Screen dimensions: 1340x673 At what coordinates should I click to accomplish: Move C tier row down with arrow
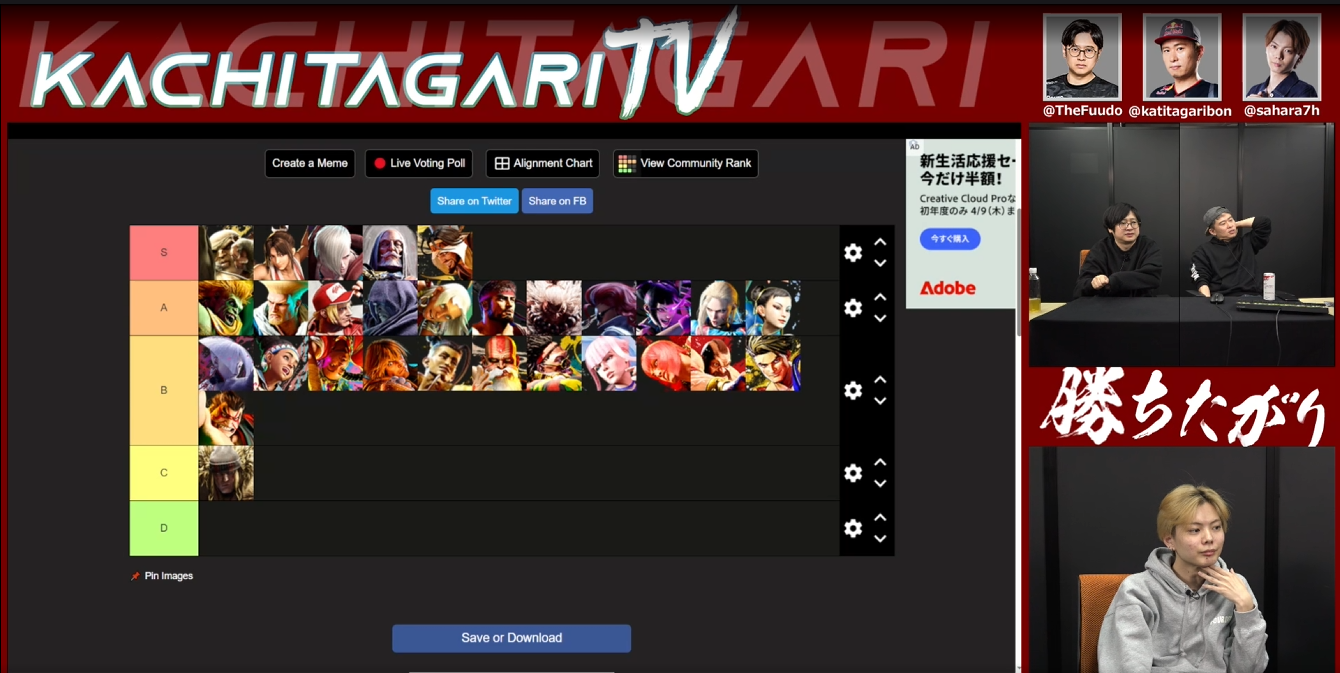click(880, 484)
